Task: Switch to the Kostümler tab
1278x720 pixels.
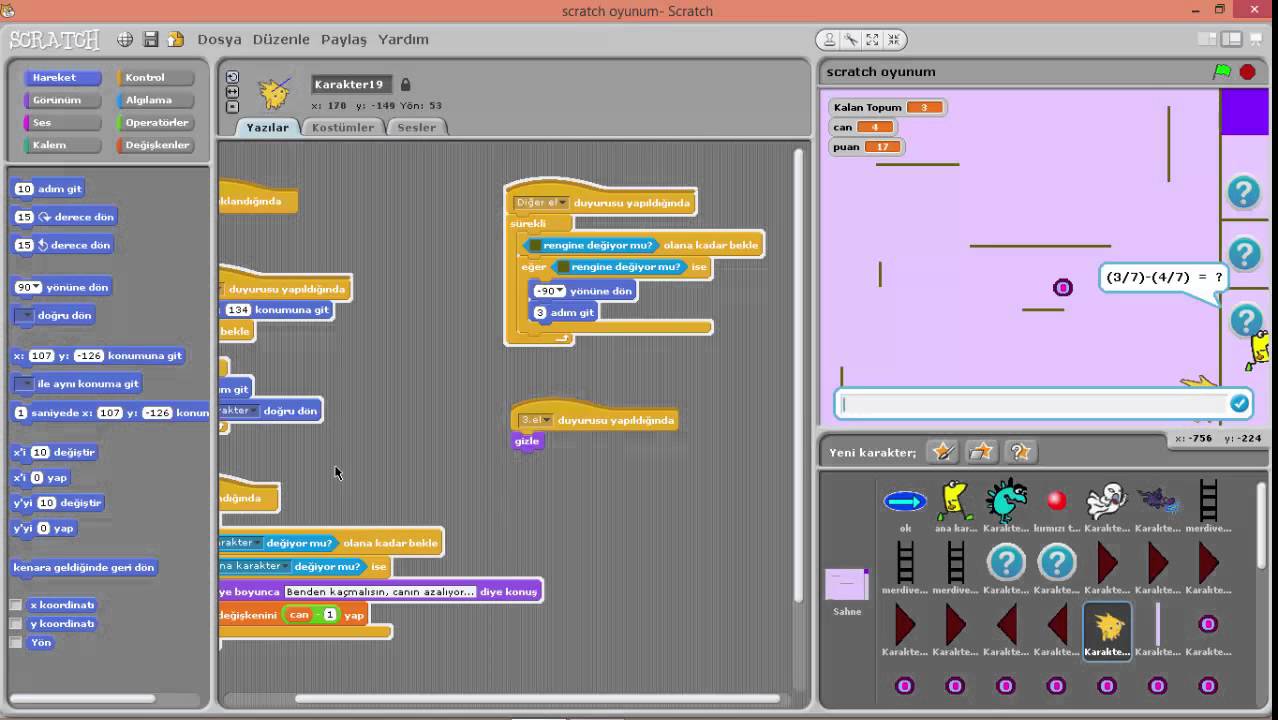Action: click(x=343, y=128)
